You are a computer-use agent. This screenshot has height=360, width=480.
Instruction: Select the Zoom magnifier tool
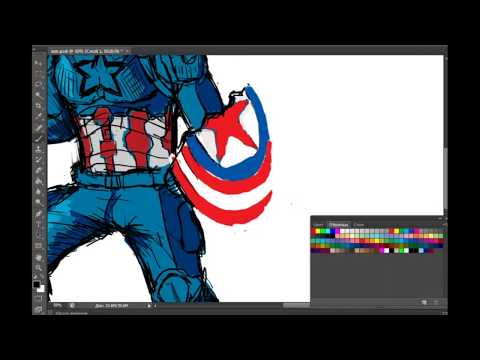pyautogui.click(x=38, y=268)
